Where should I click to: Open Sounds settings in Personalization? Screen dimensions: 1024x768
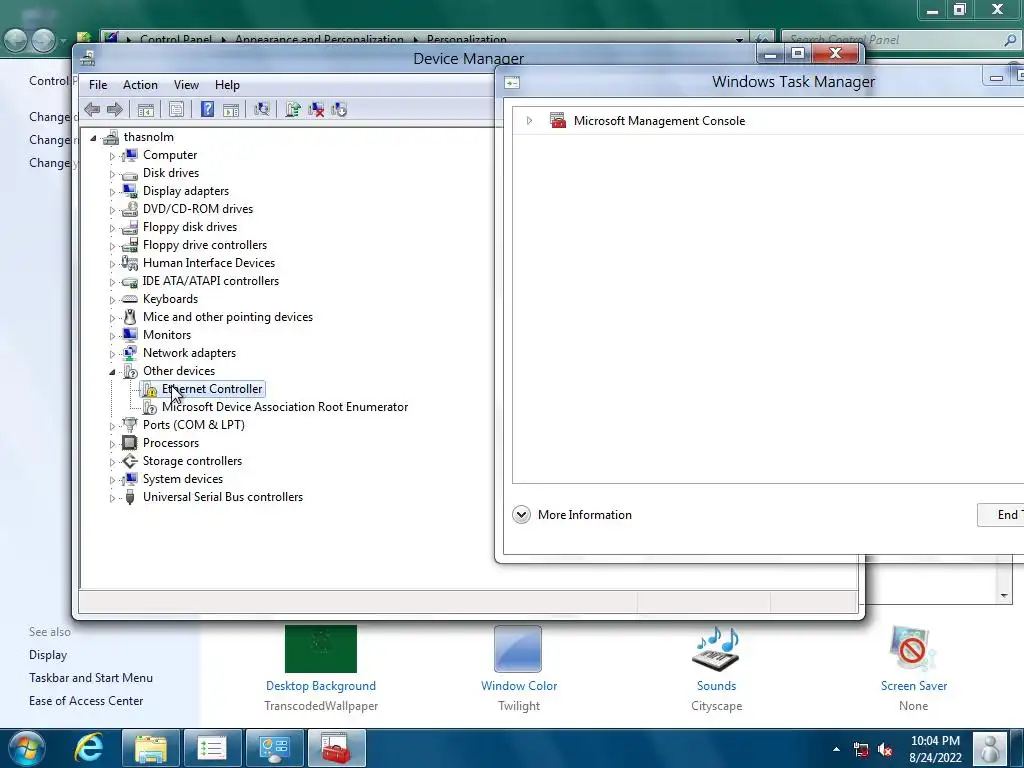point(716,686)
